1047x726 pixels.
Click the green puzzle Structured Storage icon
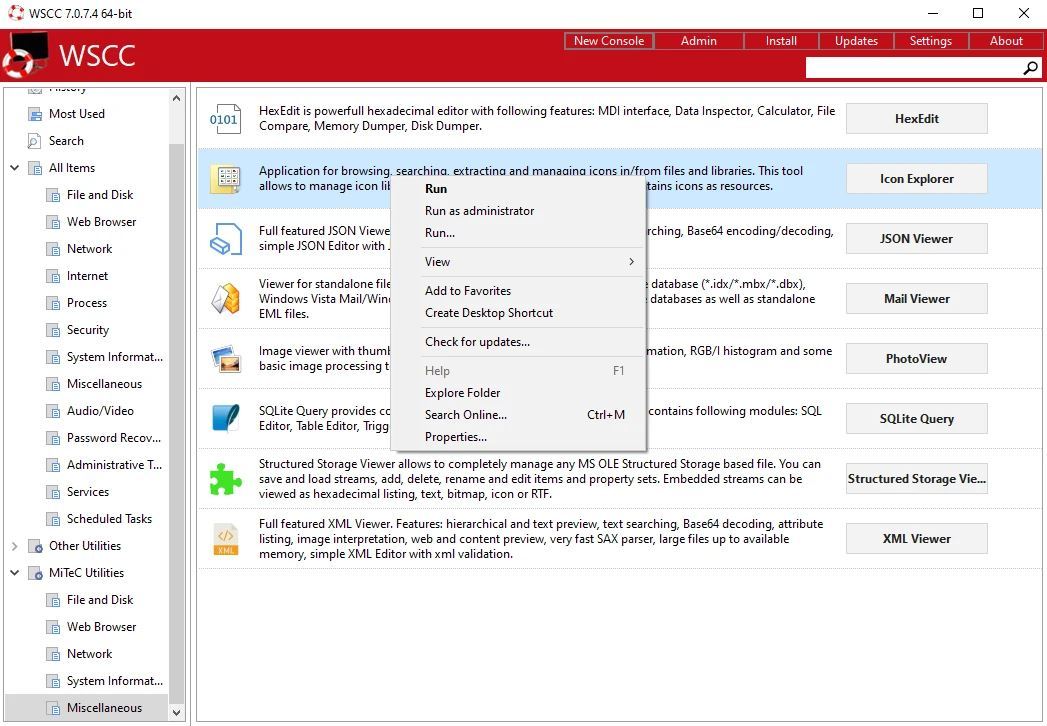pos(225,479)
